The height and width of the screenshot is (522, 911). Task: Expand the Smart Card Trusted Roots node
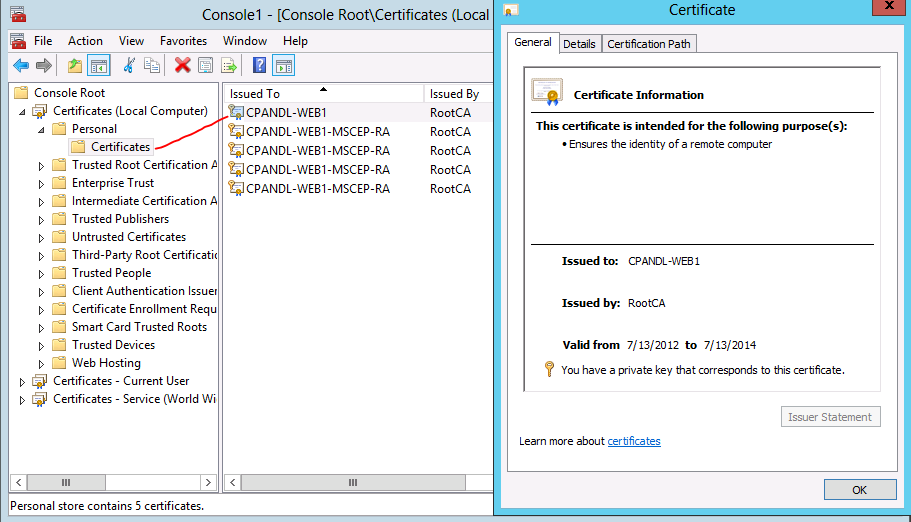pyautogui.click(x=41, y=328)
